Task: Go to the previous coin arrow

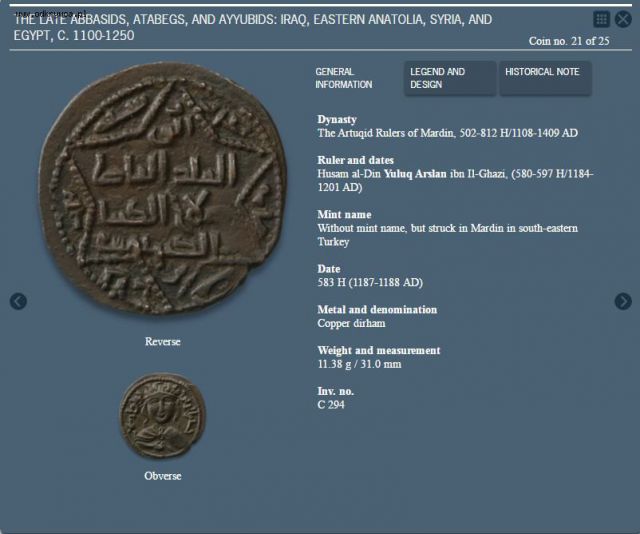Action: [x=18, y=301]
